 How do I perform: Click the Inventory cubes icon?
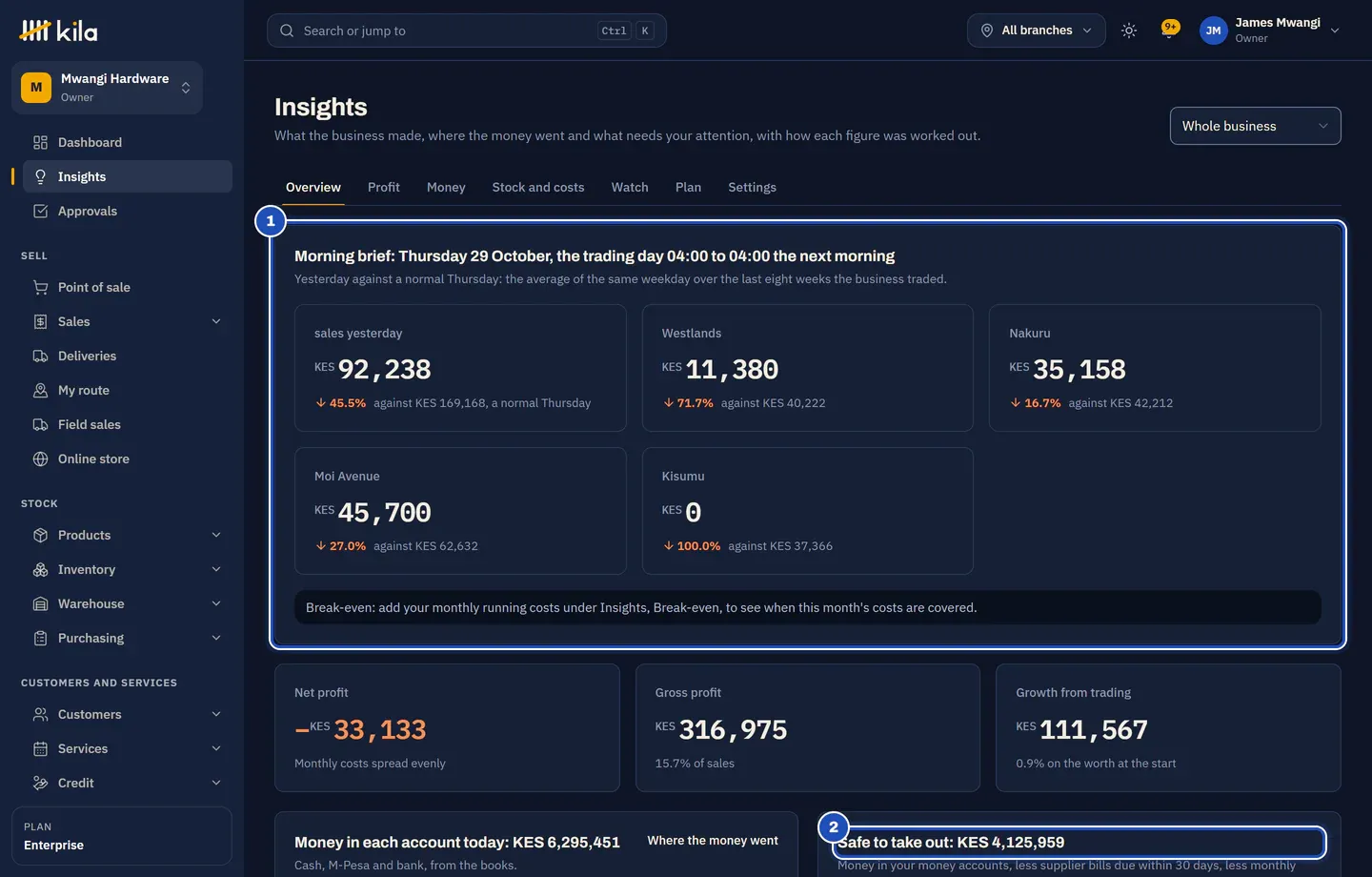pos(40,570)
